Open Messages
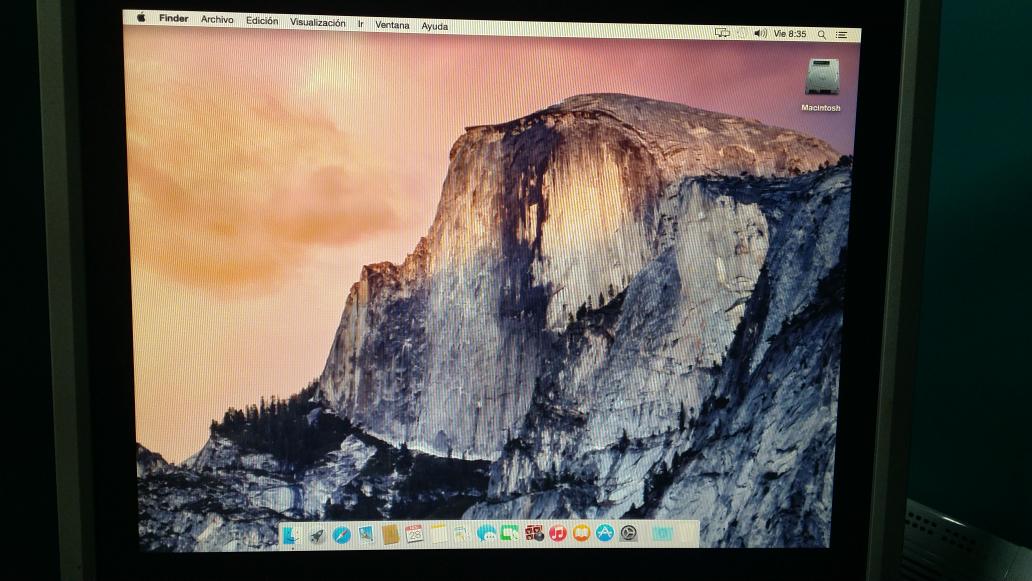1032x581 pixels. [x=487, y=537]
